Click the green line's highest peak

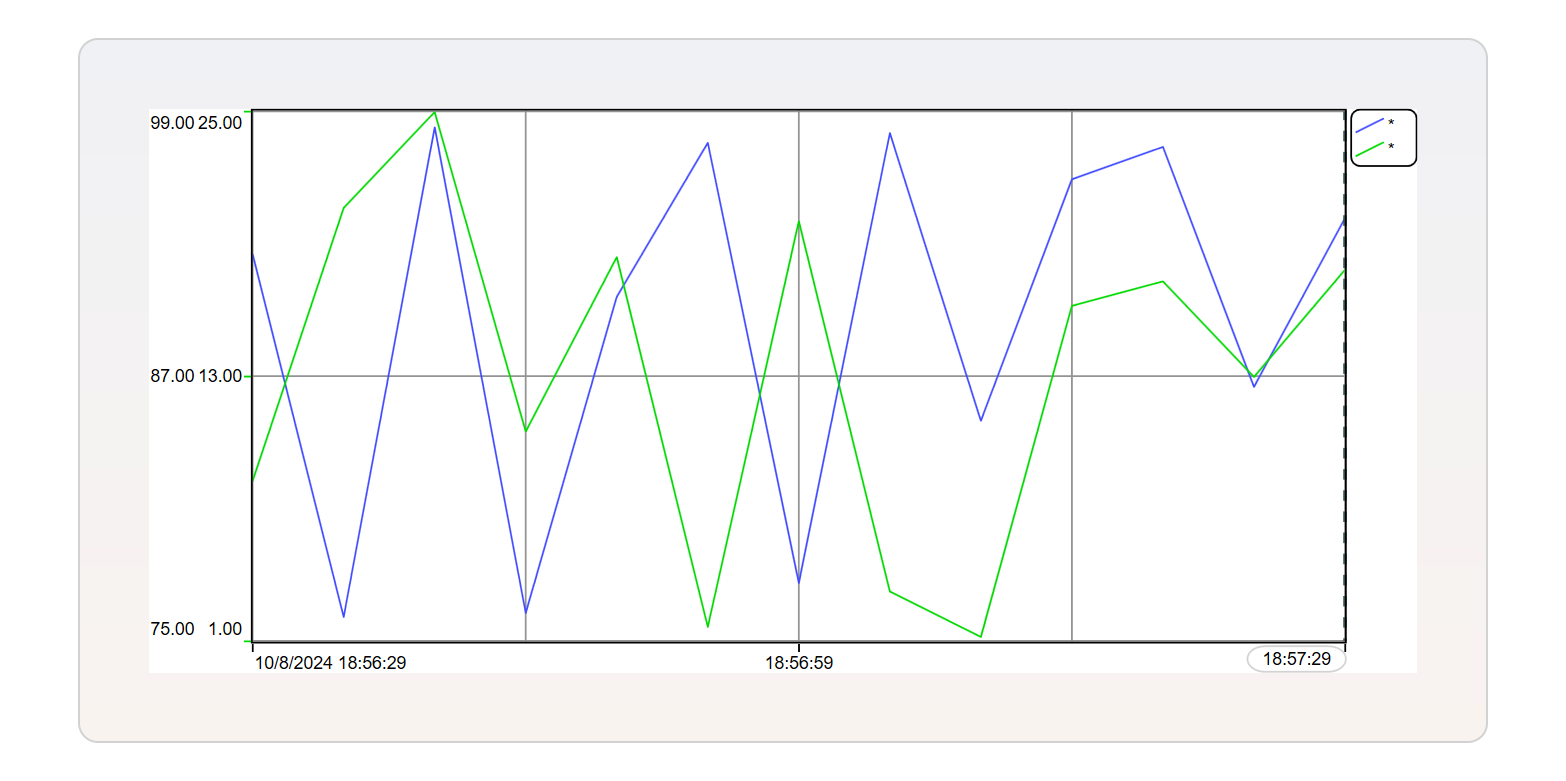click(x=435, y=112)
